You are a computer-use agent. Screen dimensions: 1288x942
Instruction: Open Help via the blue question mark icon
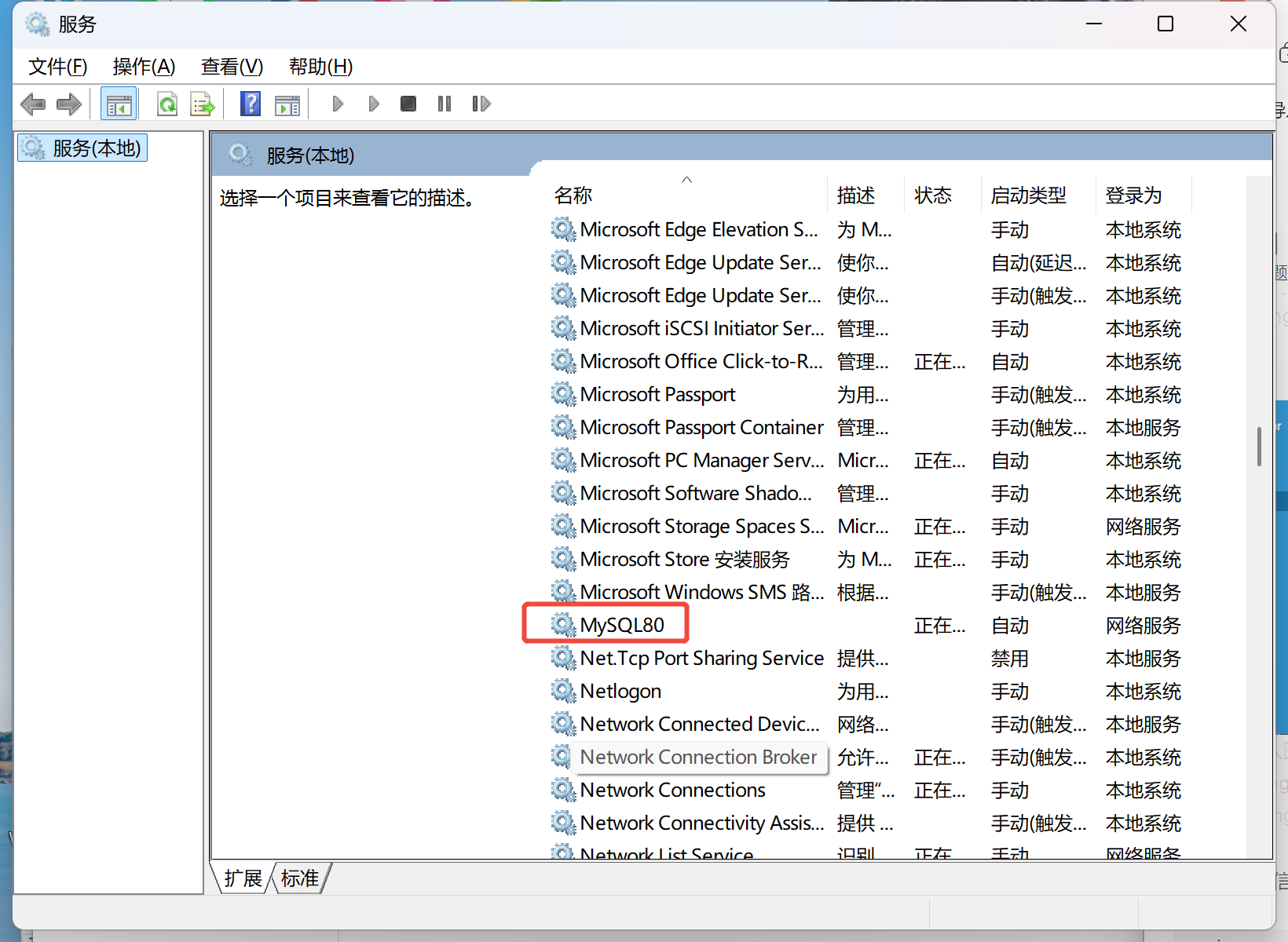click(x=251, y=104)
